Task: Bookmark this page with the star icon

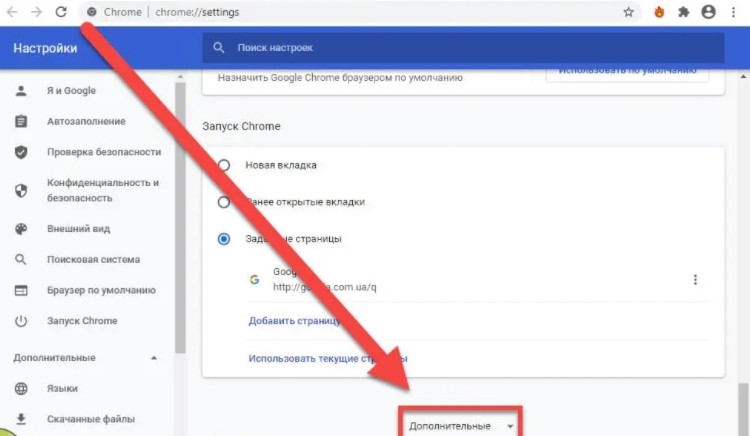Action: click(628, 12)
